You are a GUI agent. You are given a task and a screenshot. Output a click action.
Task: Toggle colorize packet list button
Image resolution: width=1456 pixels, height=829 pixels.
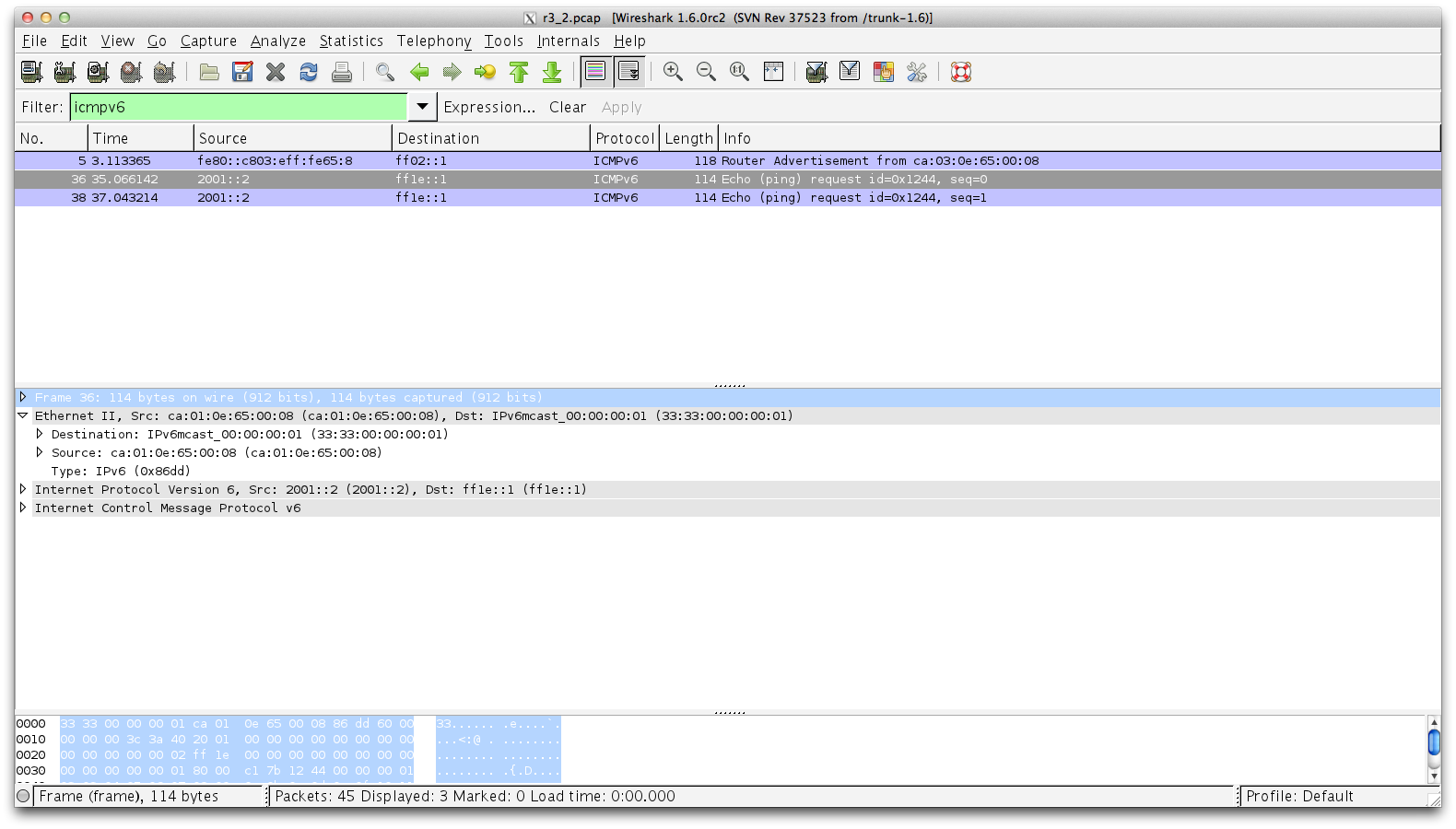[x=595, y=72]
